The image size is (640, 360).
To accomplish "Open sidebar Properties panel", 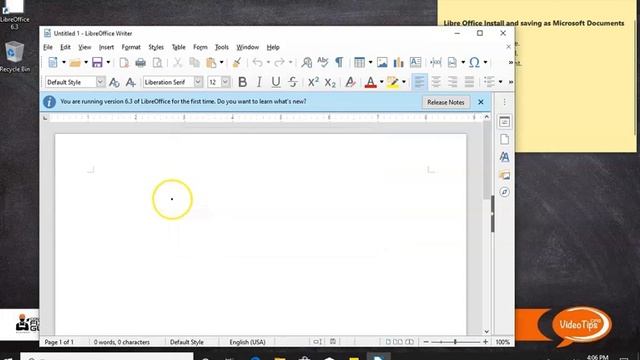I will [x=504, y=122].
